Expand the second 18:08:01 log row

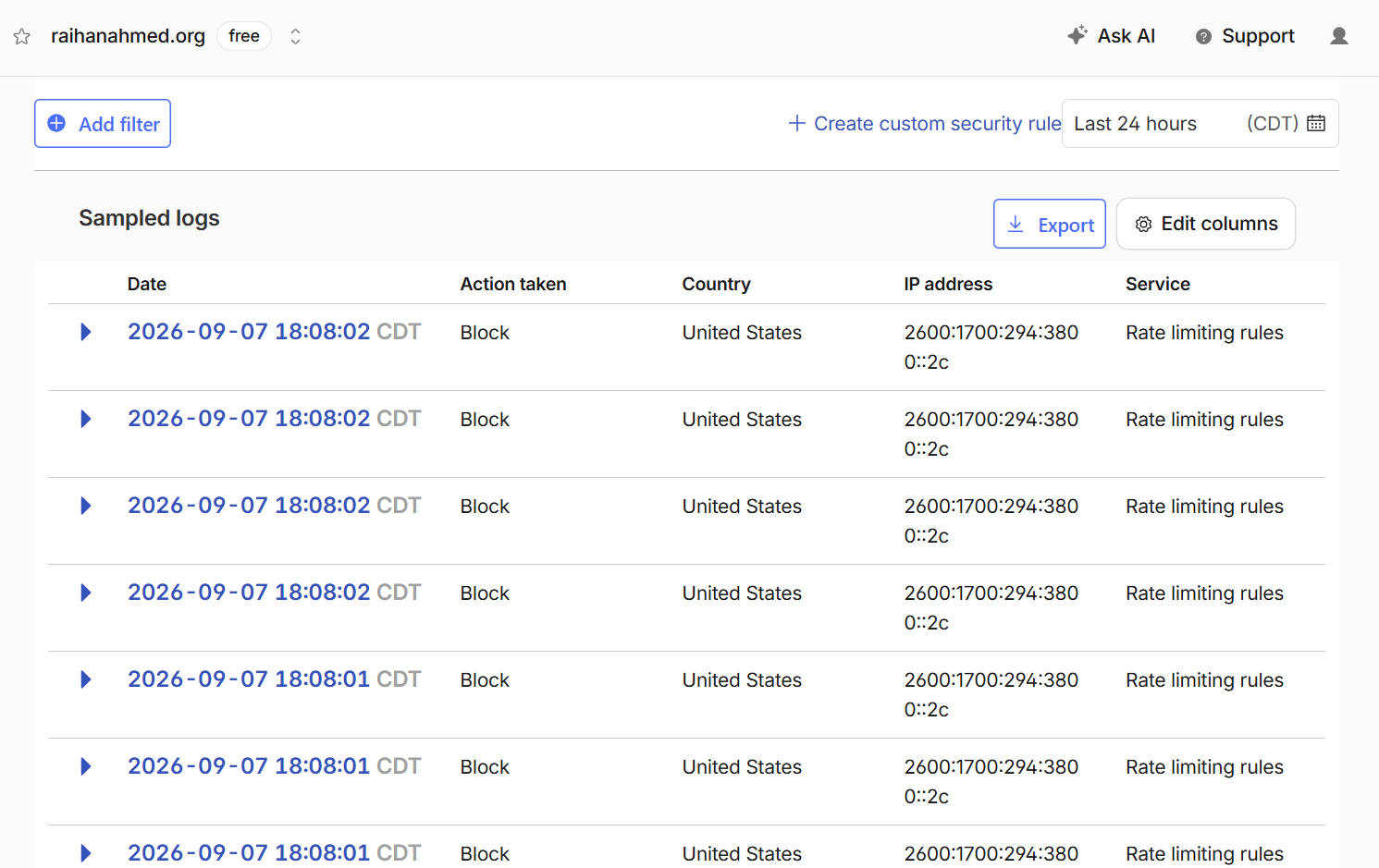tap(86, 766)
